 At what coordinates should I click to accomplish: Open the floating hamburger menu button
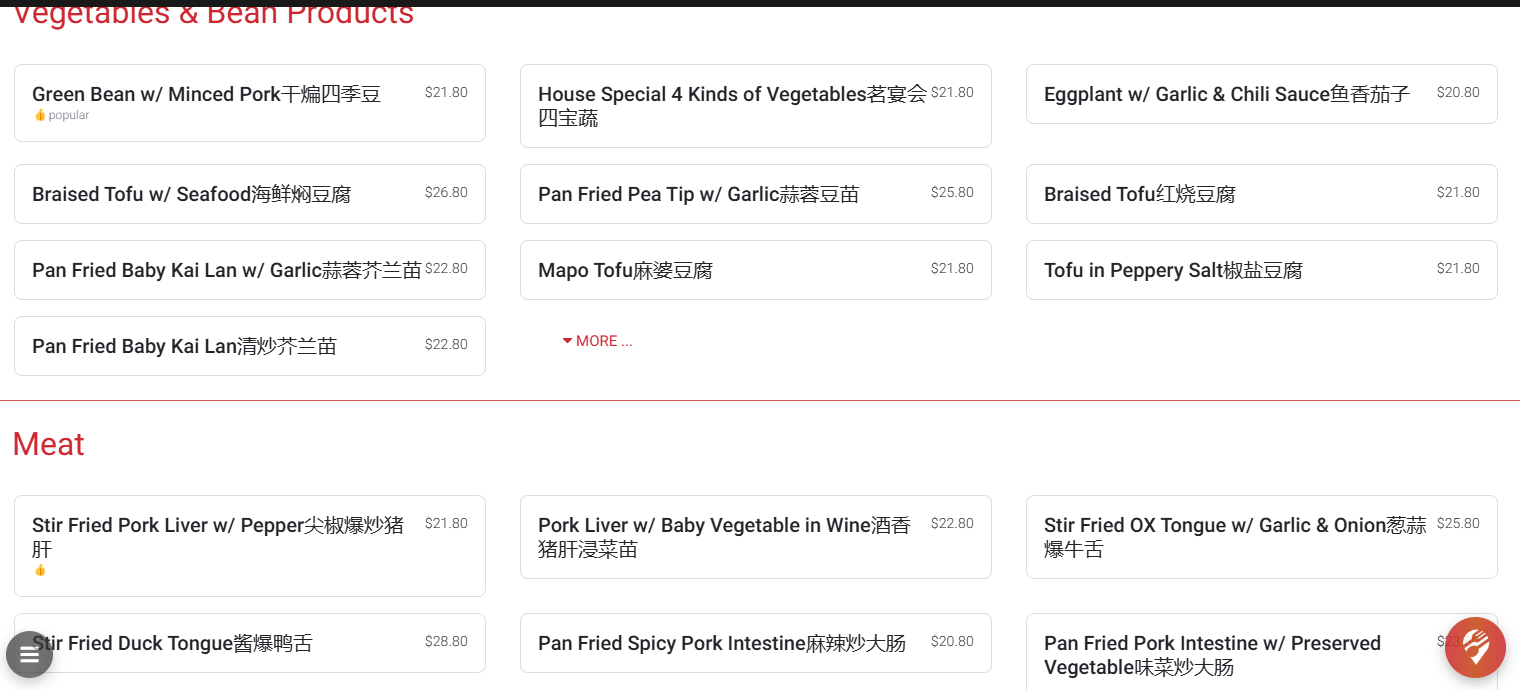[x=29, y=655]
